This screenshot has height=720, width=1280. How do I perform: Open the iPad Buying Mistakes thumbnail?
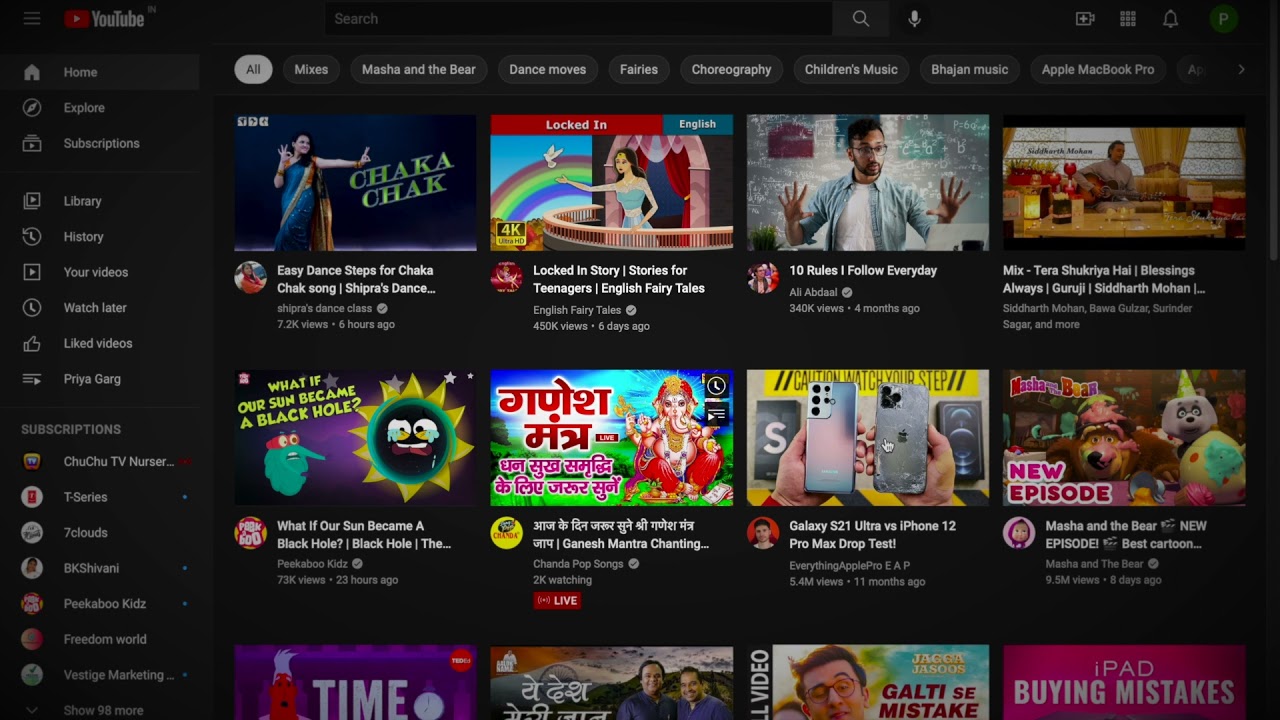(x=1124, y=683)
